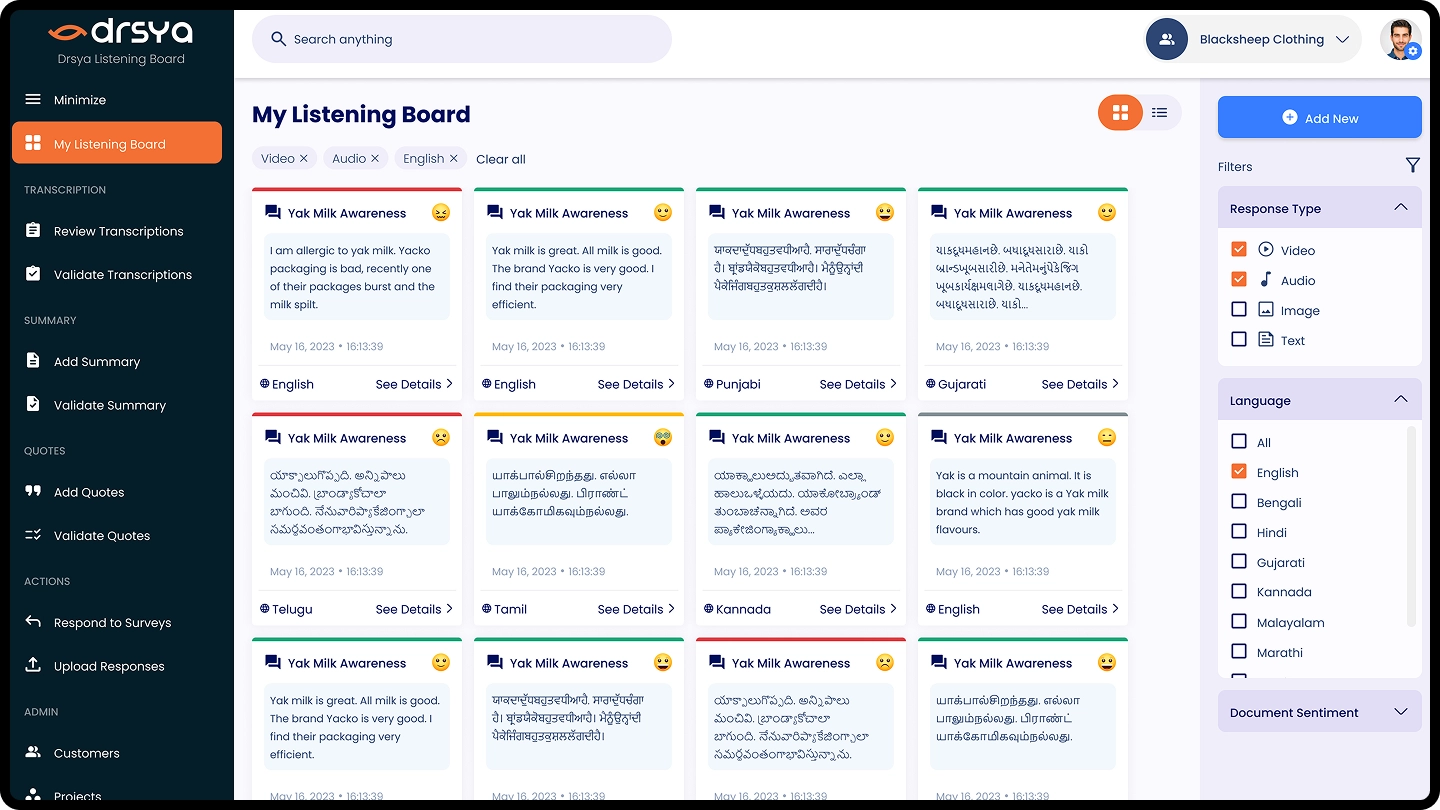This screenshot has height=810, width=1440.
Task: Enable the Image response type checkbox
Action: [x=1239, y=310]
